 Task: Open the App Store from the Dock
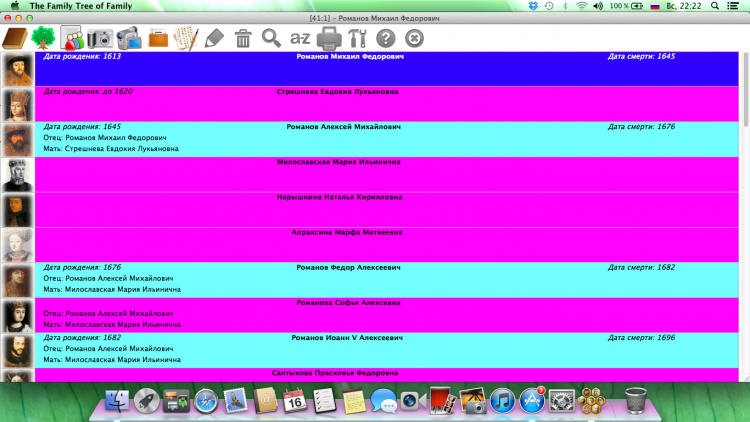click(x=531, y=400)
